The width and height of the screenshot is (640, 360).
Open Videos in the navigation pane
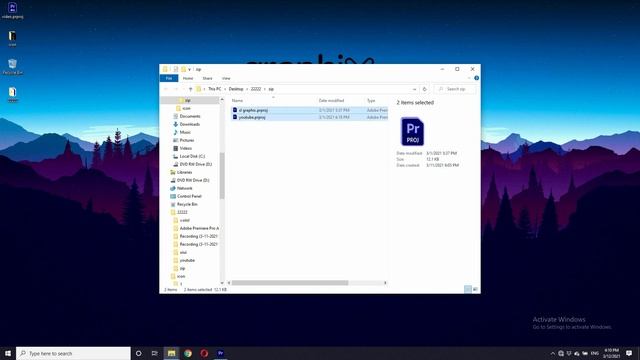tap(185, 148)
